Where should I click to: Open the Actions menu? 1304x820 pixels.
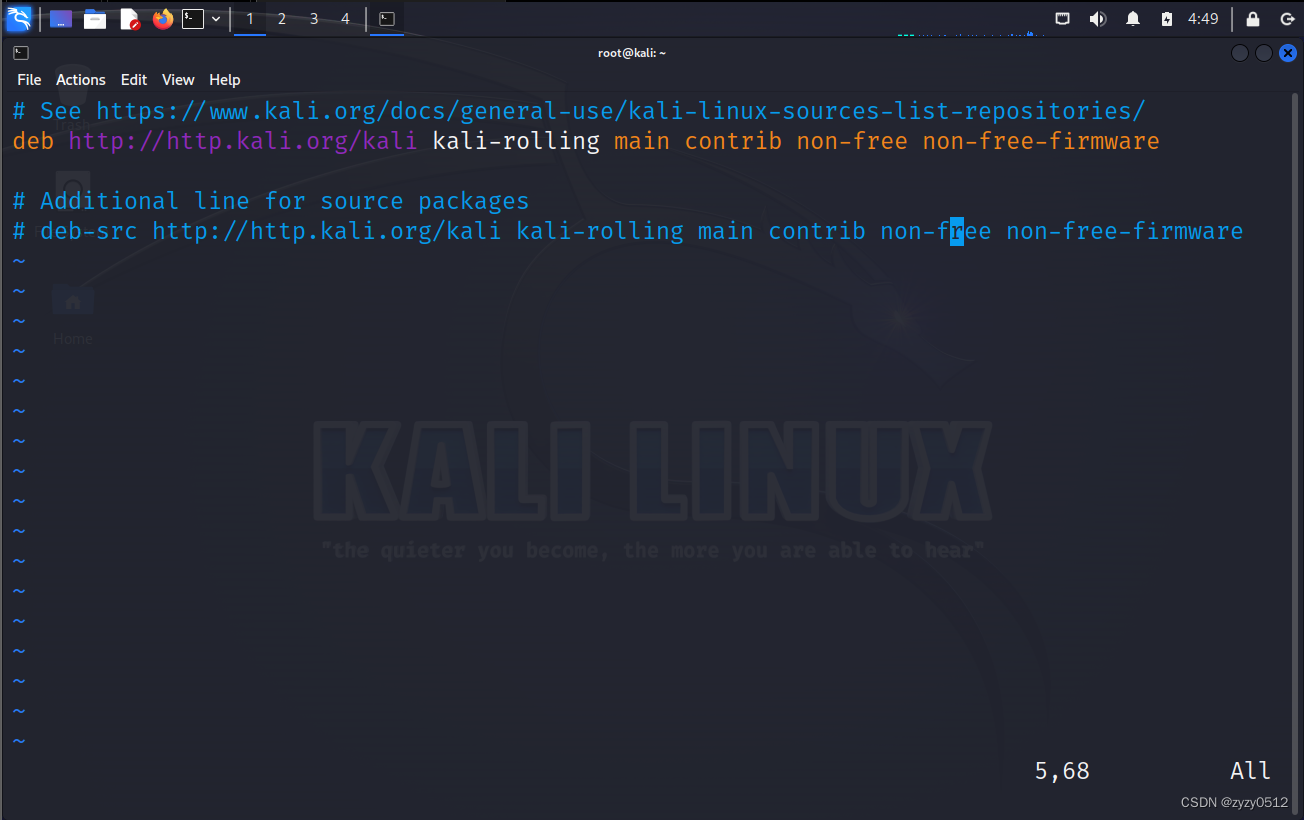point(81,80)
